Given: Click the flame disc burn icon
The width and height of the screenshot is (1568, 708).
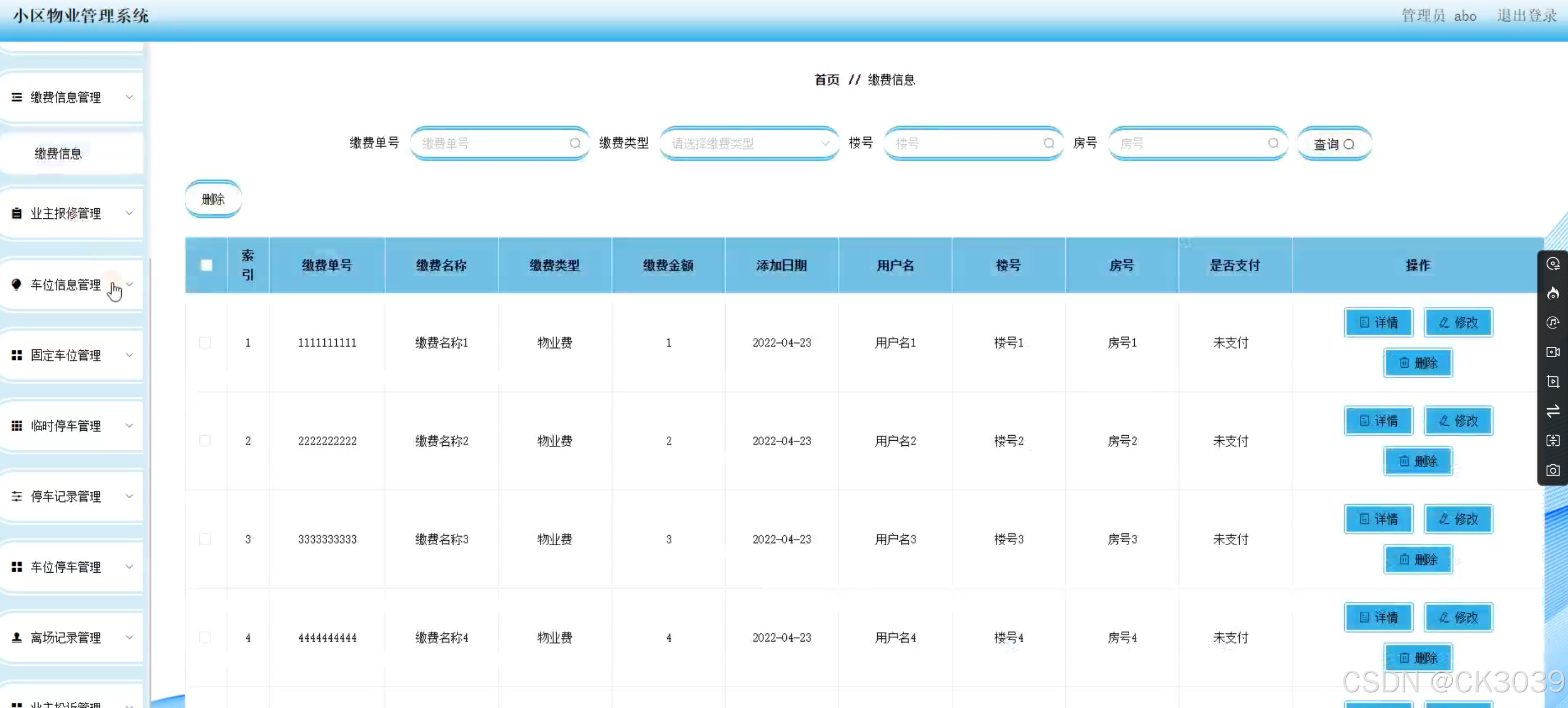Looking at the screenshot, I should pyautogui.click(x=1553, y=294).
